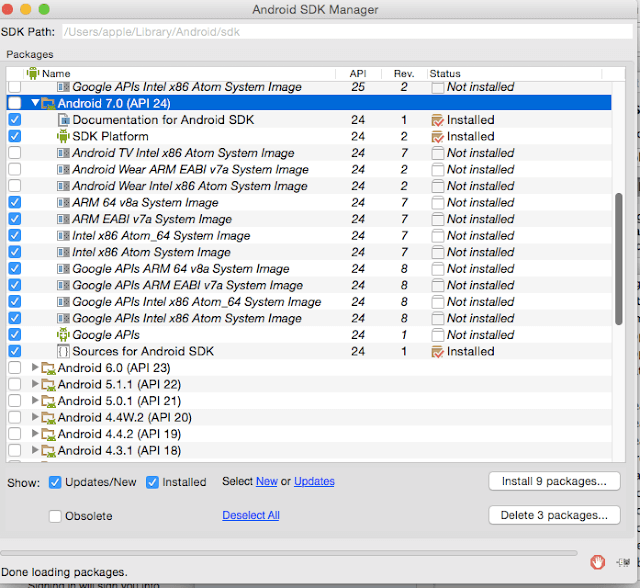Collapse the Android 7.0 (API 24) group
The height and width of the screenshot is (588, 640).
tap(36, 103)
